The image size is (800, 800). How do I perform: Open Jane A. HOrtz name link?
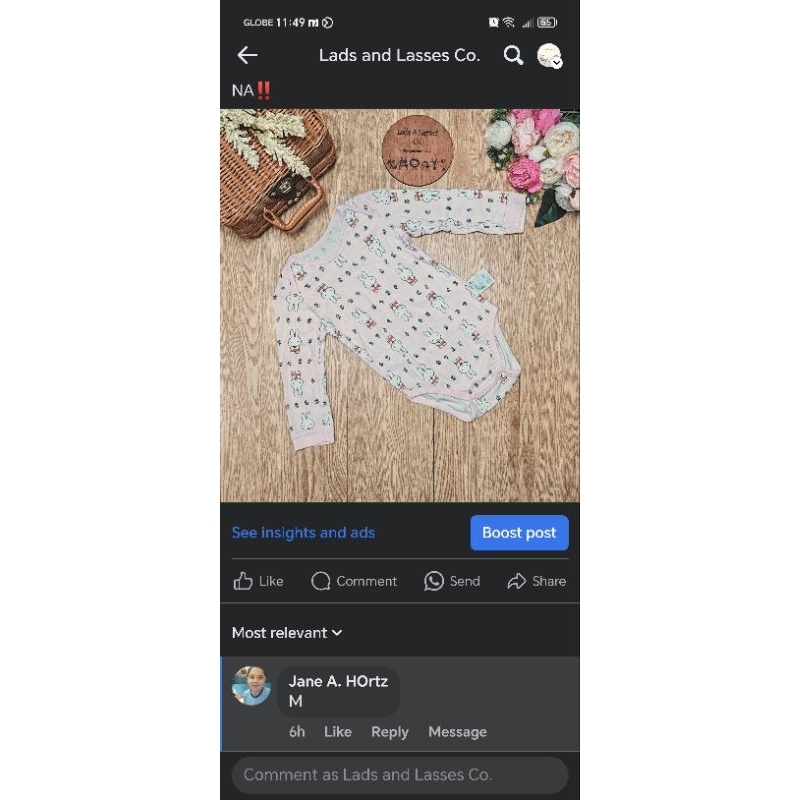pyautogui.click(x=338, y=681)
